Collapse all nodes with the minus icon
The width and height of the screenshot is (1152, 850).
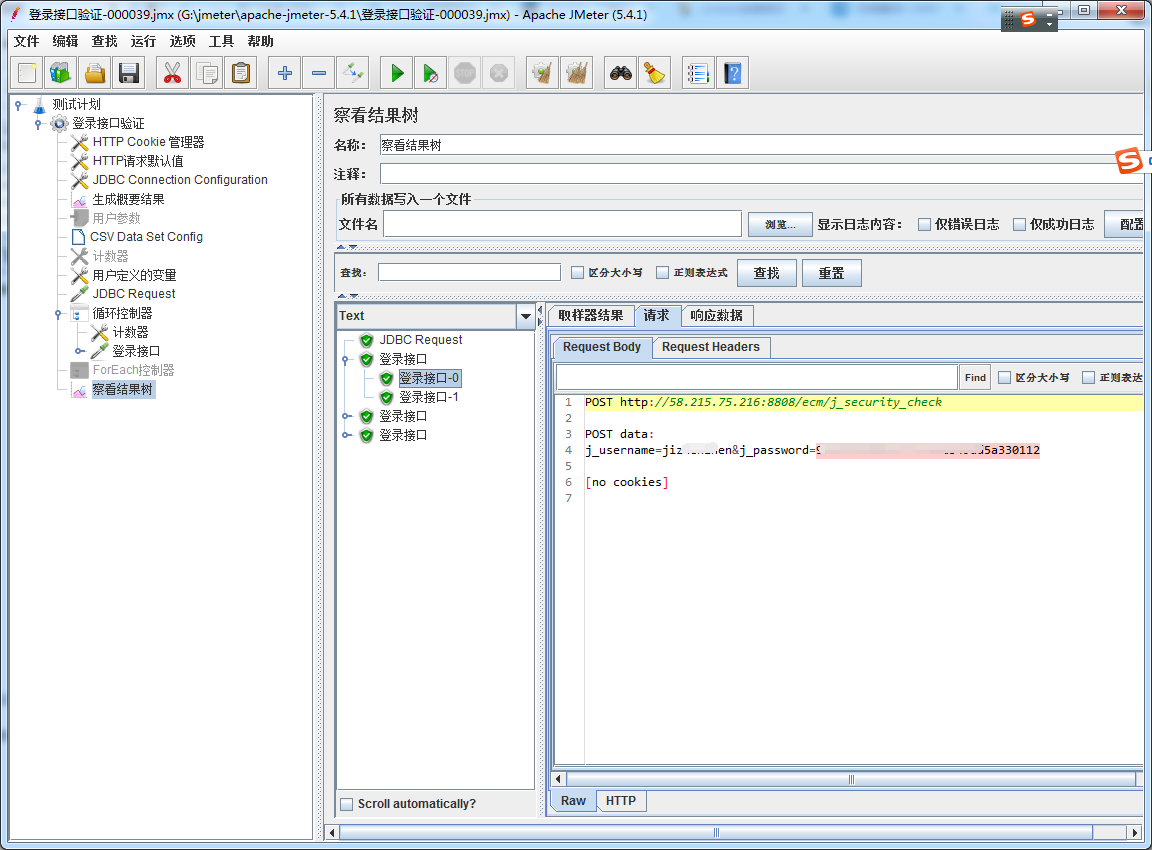[319, 73]
